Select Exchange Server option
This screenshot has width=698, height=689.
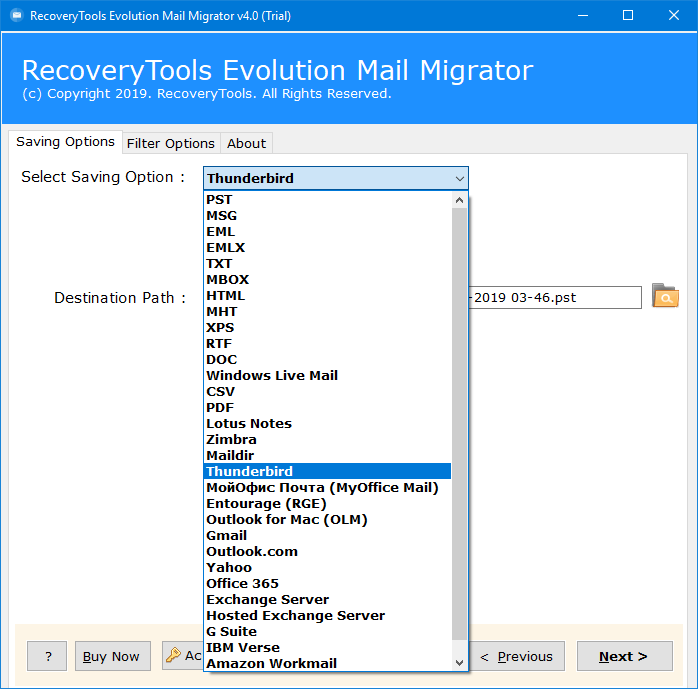pyautogui.click(x=327, y=600)
